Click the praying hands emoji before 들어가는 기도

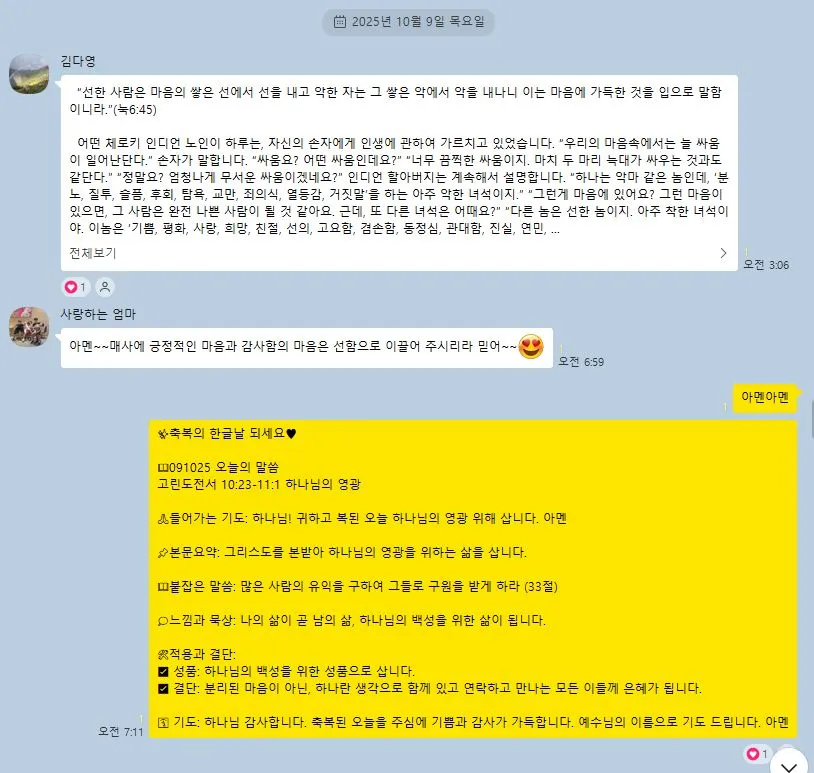click(x=162, y=519)
